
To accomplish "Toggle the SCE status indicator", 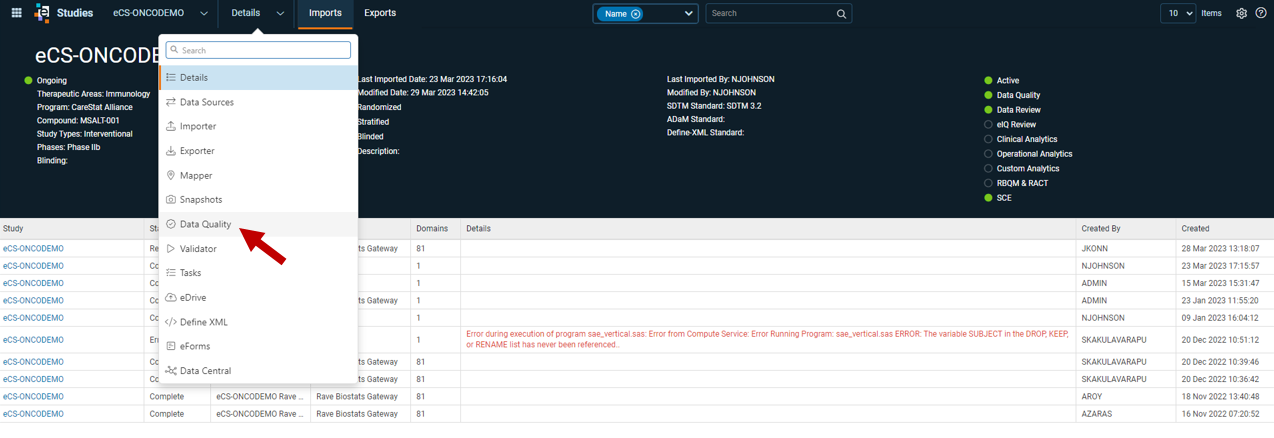I will pos(988,198).
